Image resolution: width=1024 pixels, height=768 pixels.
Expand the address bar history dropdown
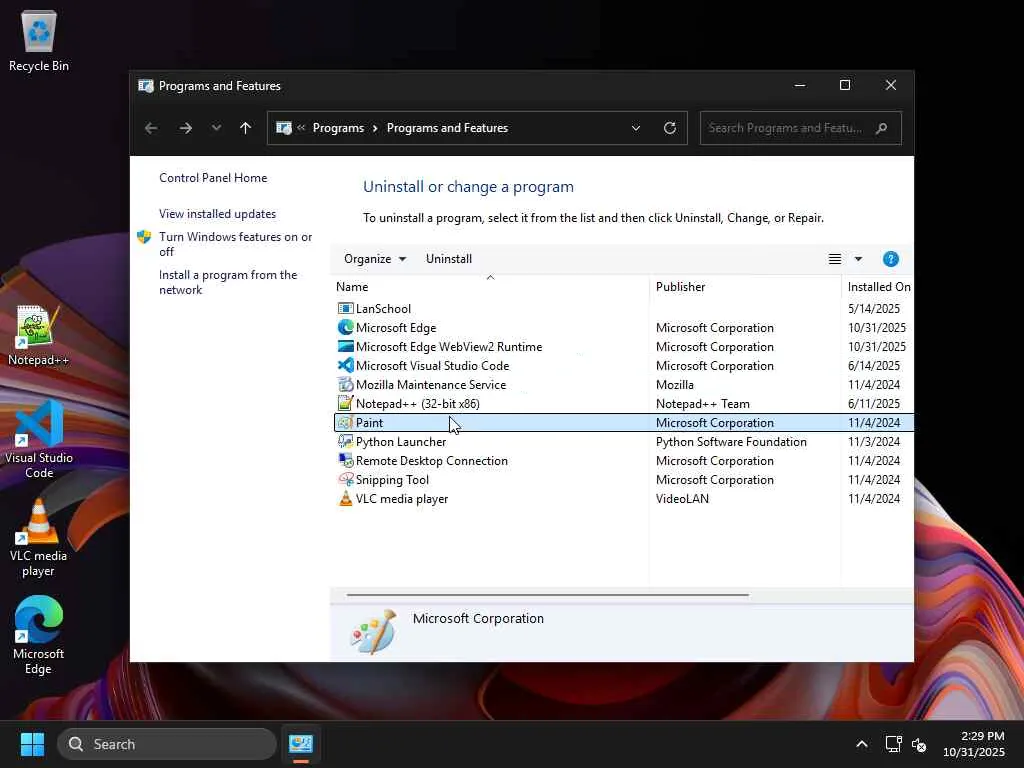[635, 128]
